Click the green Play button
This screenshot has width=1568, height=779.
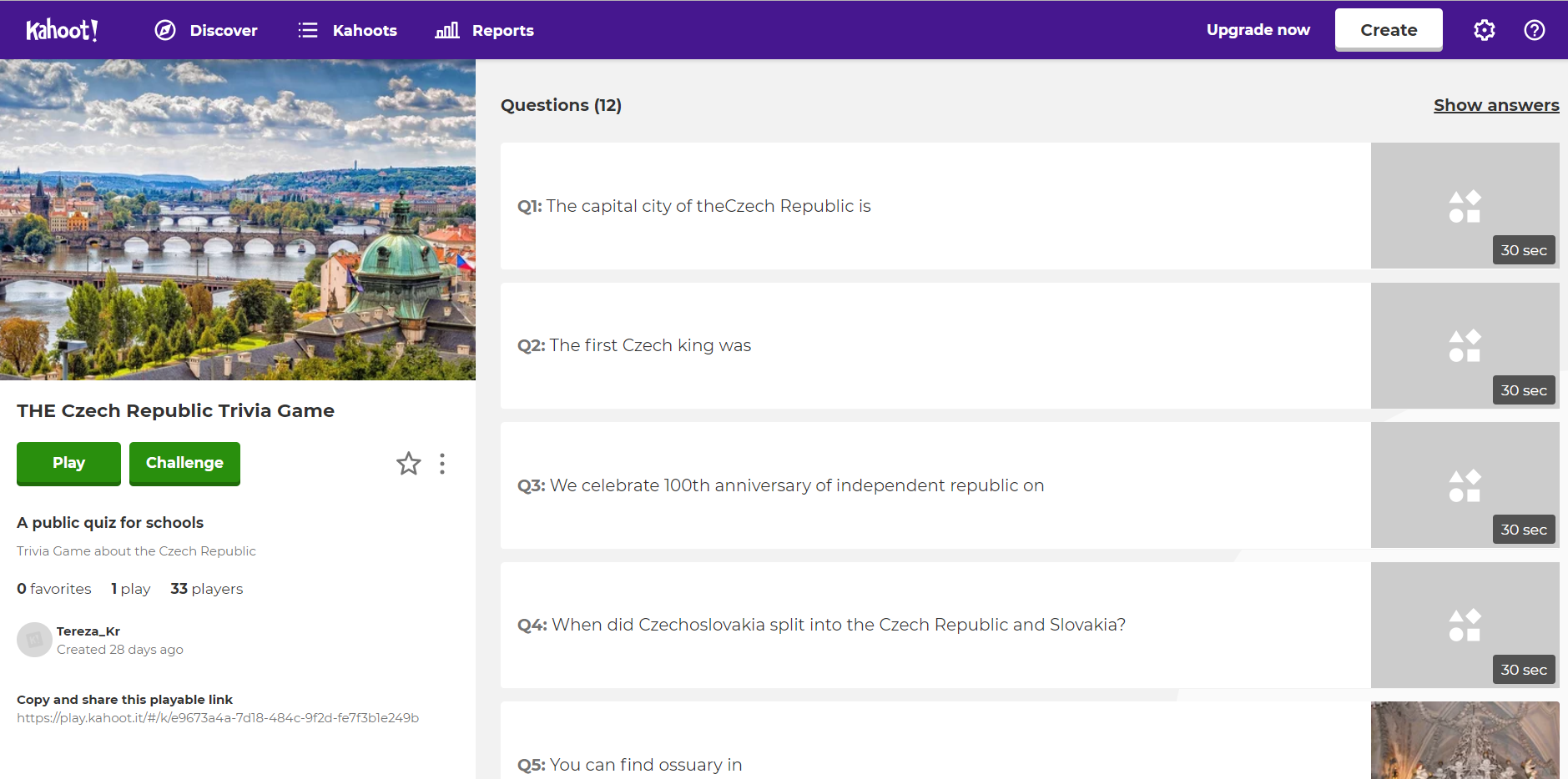[68, 464]
